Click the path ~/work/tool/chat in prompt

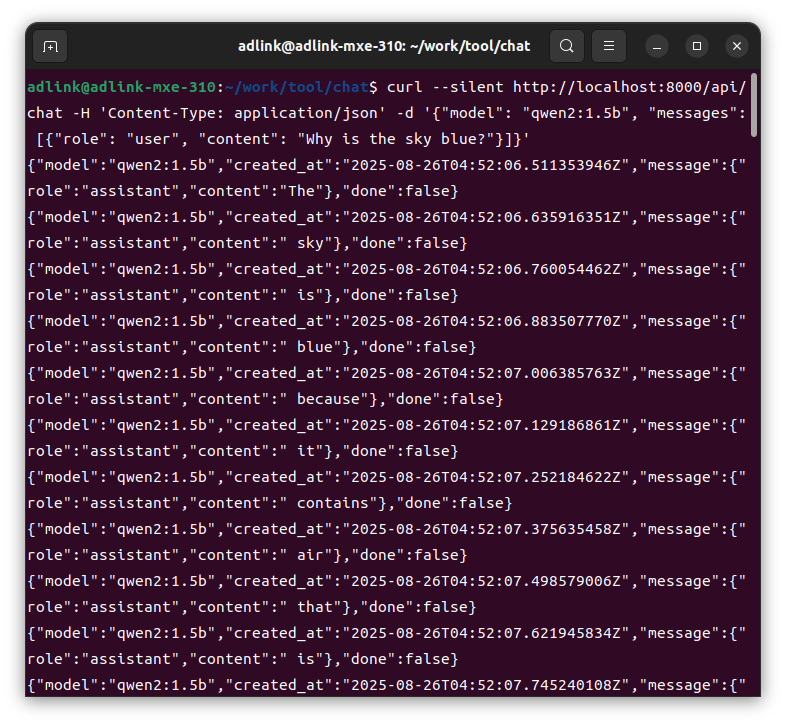click(297, 87)
